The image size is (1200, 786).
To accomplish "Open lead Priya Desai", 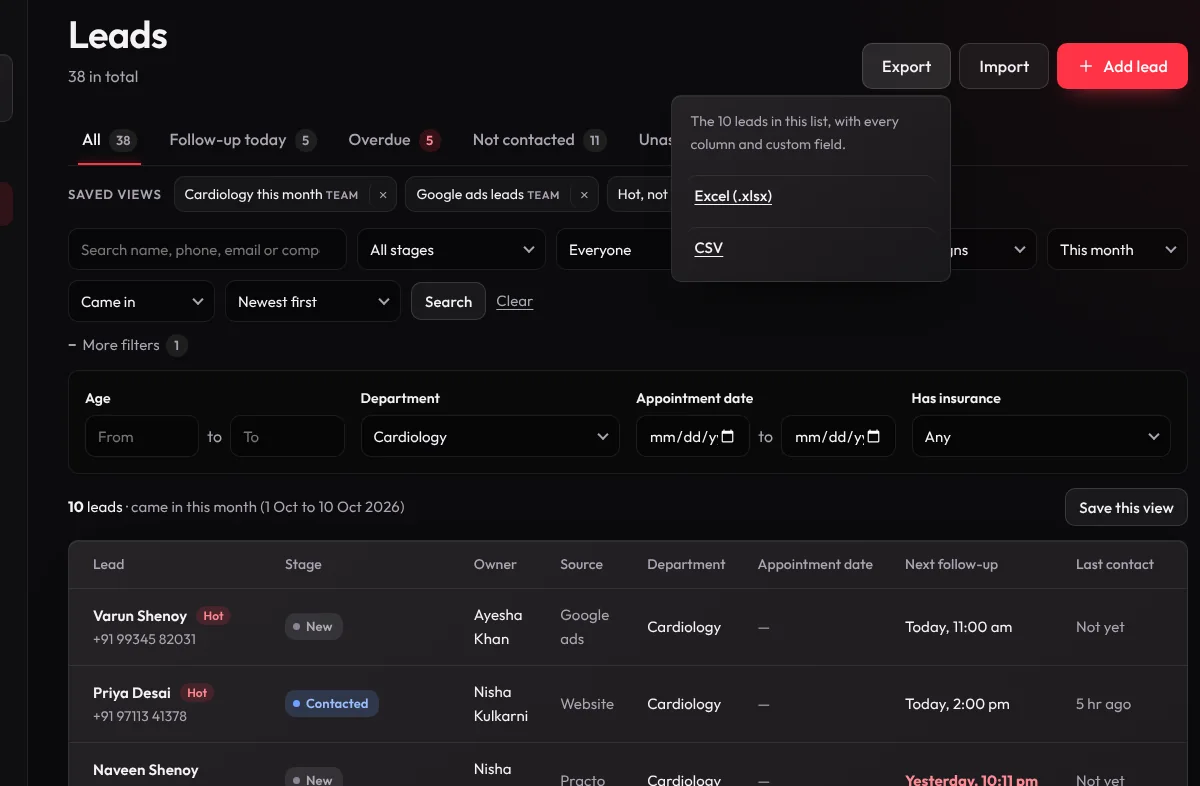I will click(x=132, y=693).
